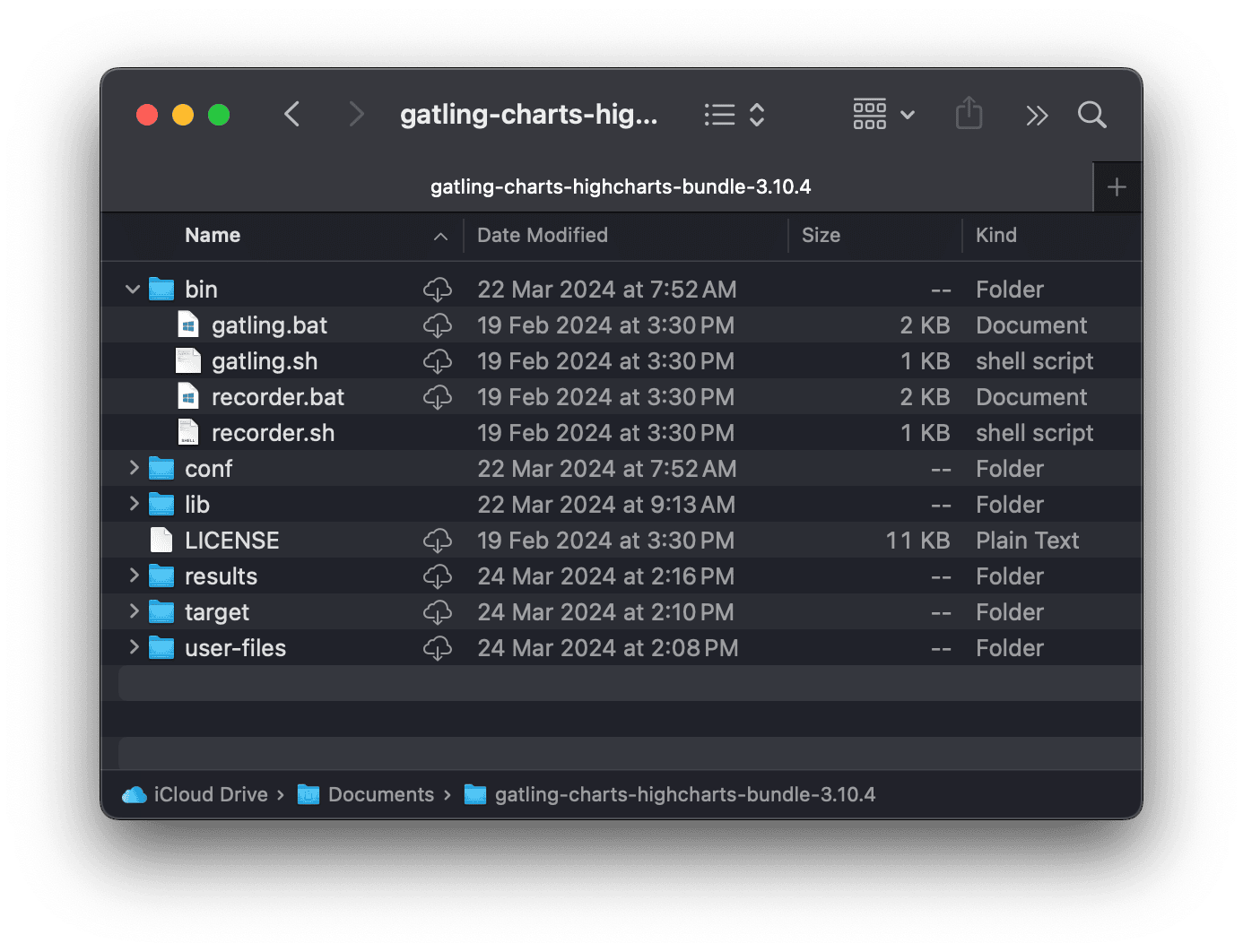Open Finder search magnifier

(x=1091, y=115)
